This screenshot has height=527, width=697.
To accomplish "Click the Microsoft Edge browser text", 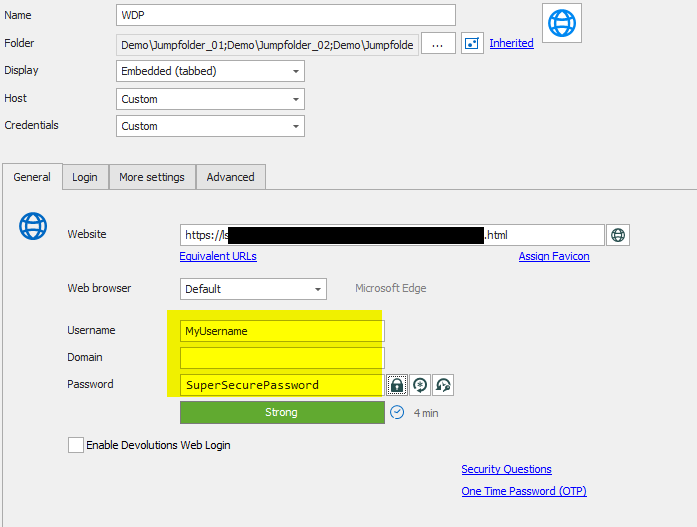I will click(x=391, y=288).
